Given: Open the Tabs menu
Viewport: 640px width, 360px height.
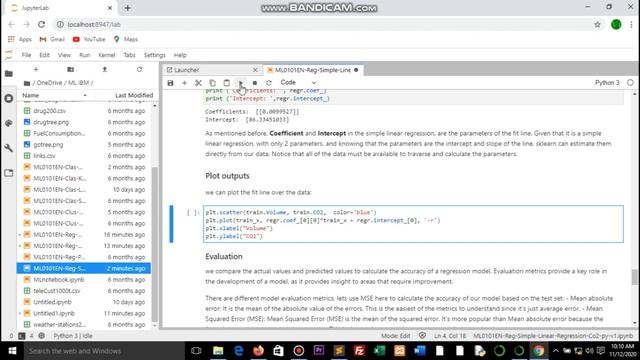Looking at the screenshot, I should click(129, 55).
